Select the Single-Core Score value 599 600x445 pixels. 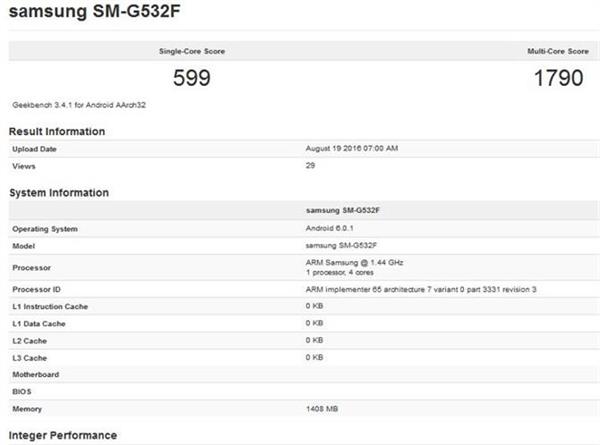(191, 78)
